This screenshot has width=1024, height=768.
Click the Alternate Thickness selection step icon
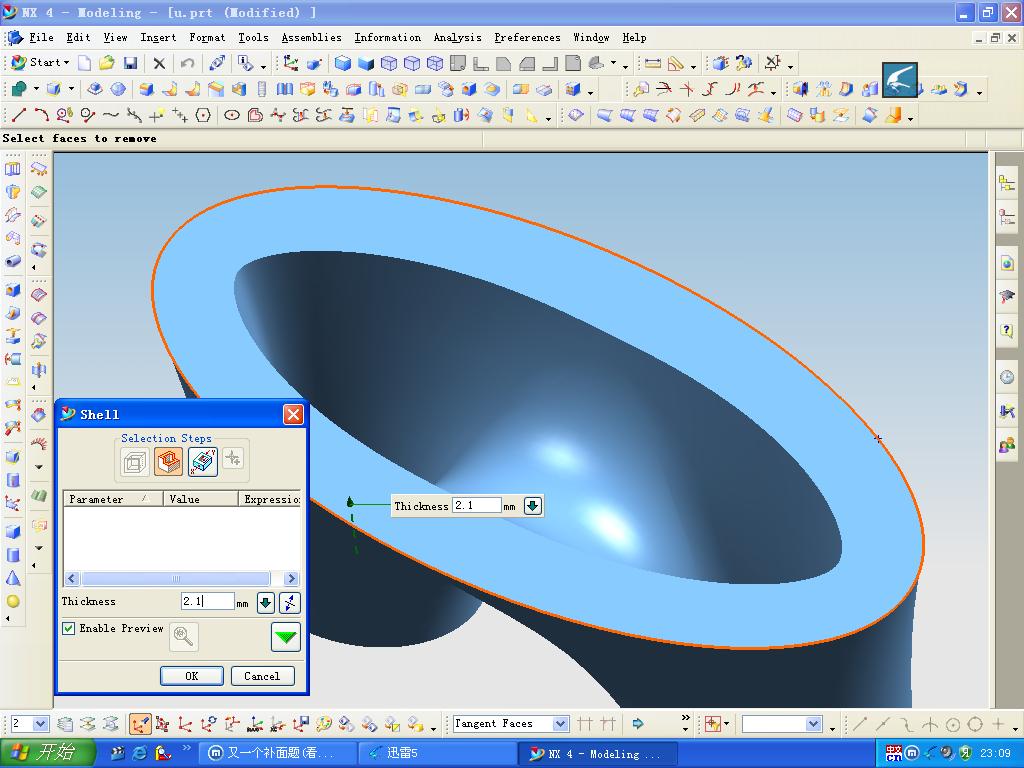pos(202,462)
